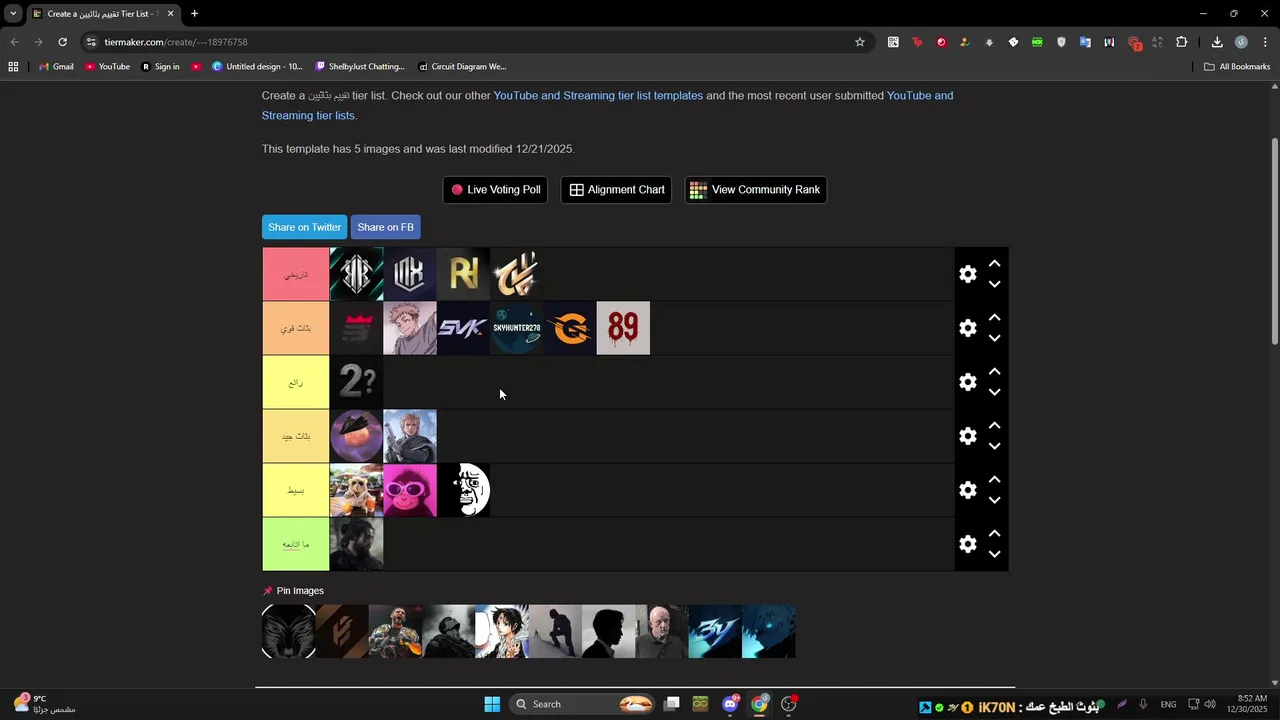1280x720 pixels.
Task: Open the Extensions puzzle menu
Action: [x=1181, y=42]
